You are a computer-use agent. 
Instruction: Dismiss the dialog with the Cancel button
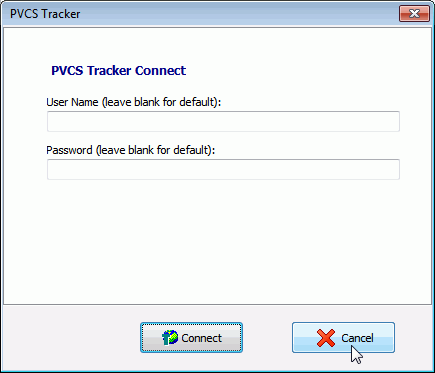[x=343, y=337]
